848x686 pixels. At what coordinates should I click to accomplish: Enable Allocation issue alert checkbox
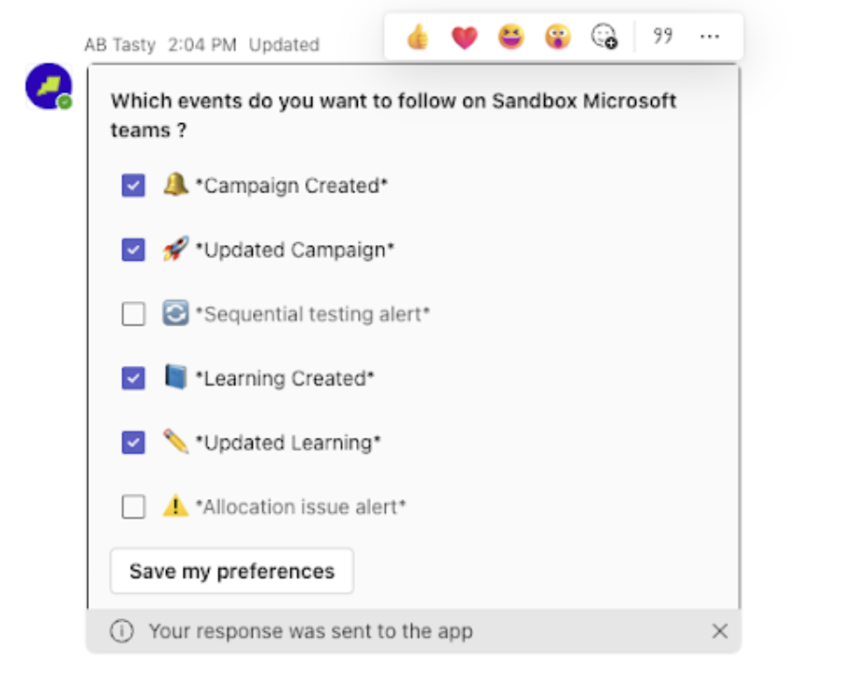133,506
